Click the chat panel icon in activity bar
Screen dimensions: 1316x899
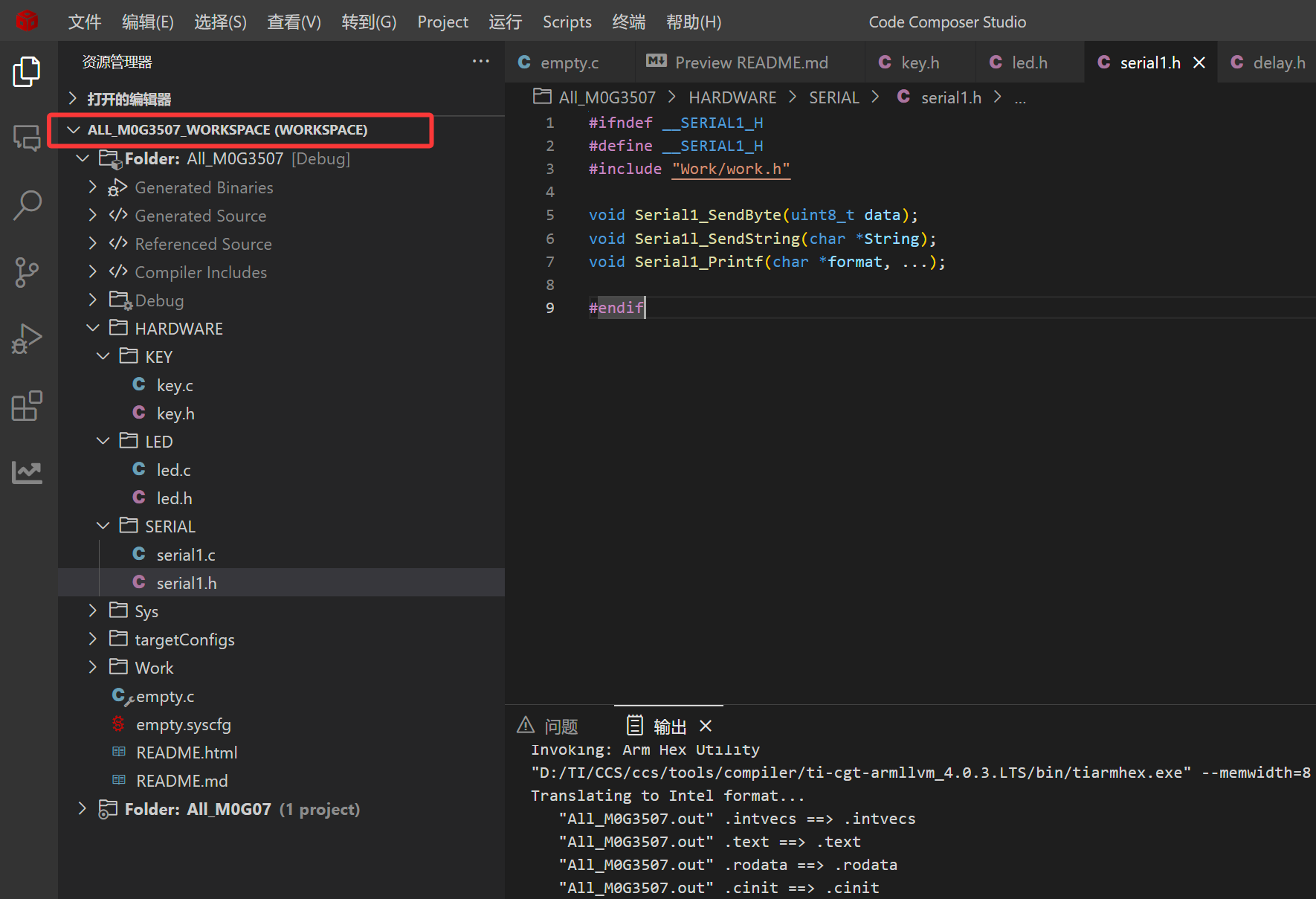click(28, 138)
